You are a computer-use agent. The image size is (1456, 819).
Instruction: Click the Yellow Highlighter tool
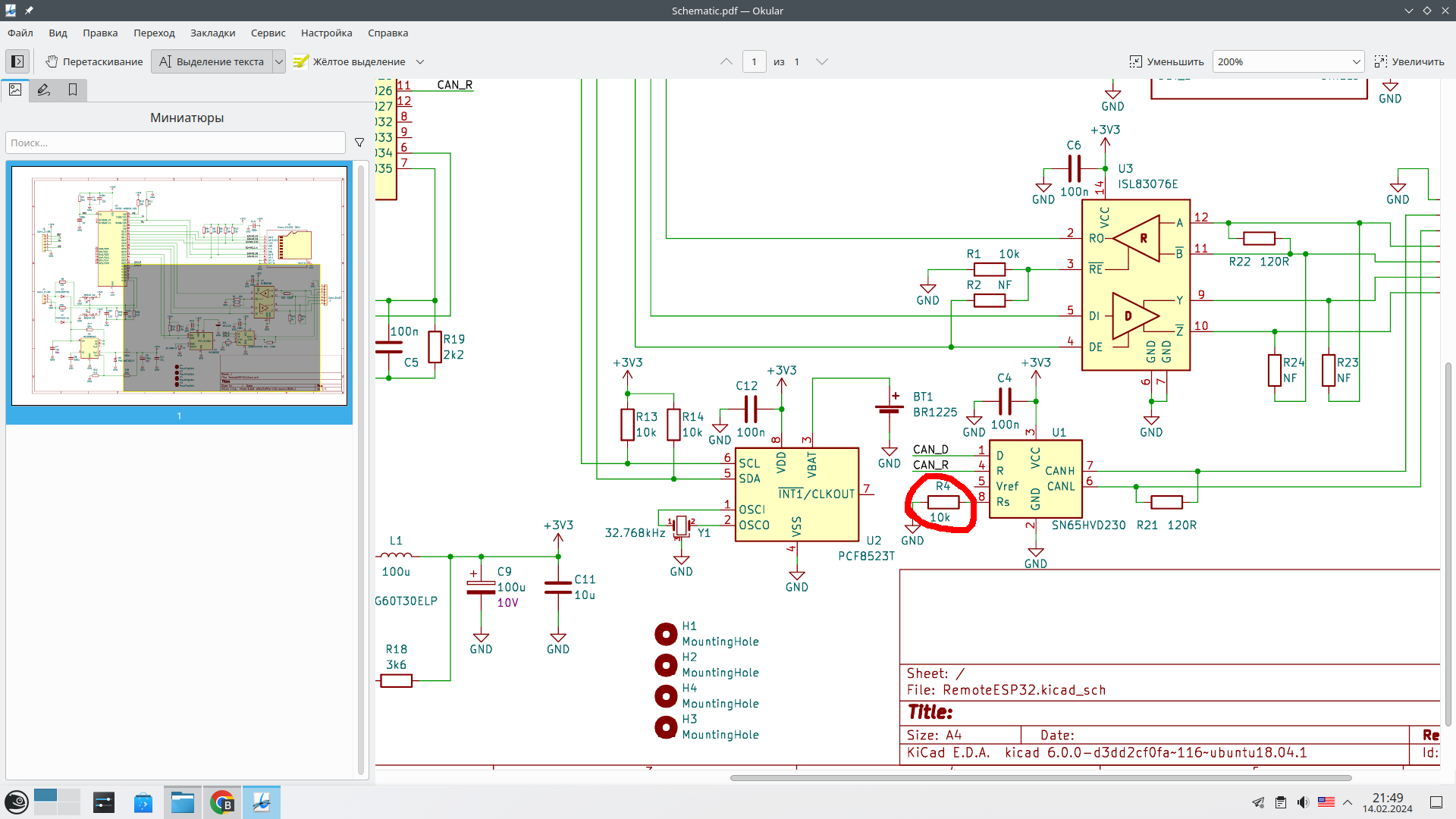(350, 61)
